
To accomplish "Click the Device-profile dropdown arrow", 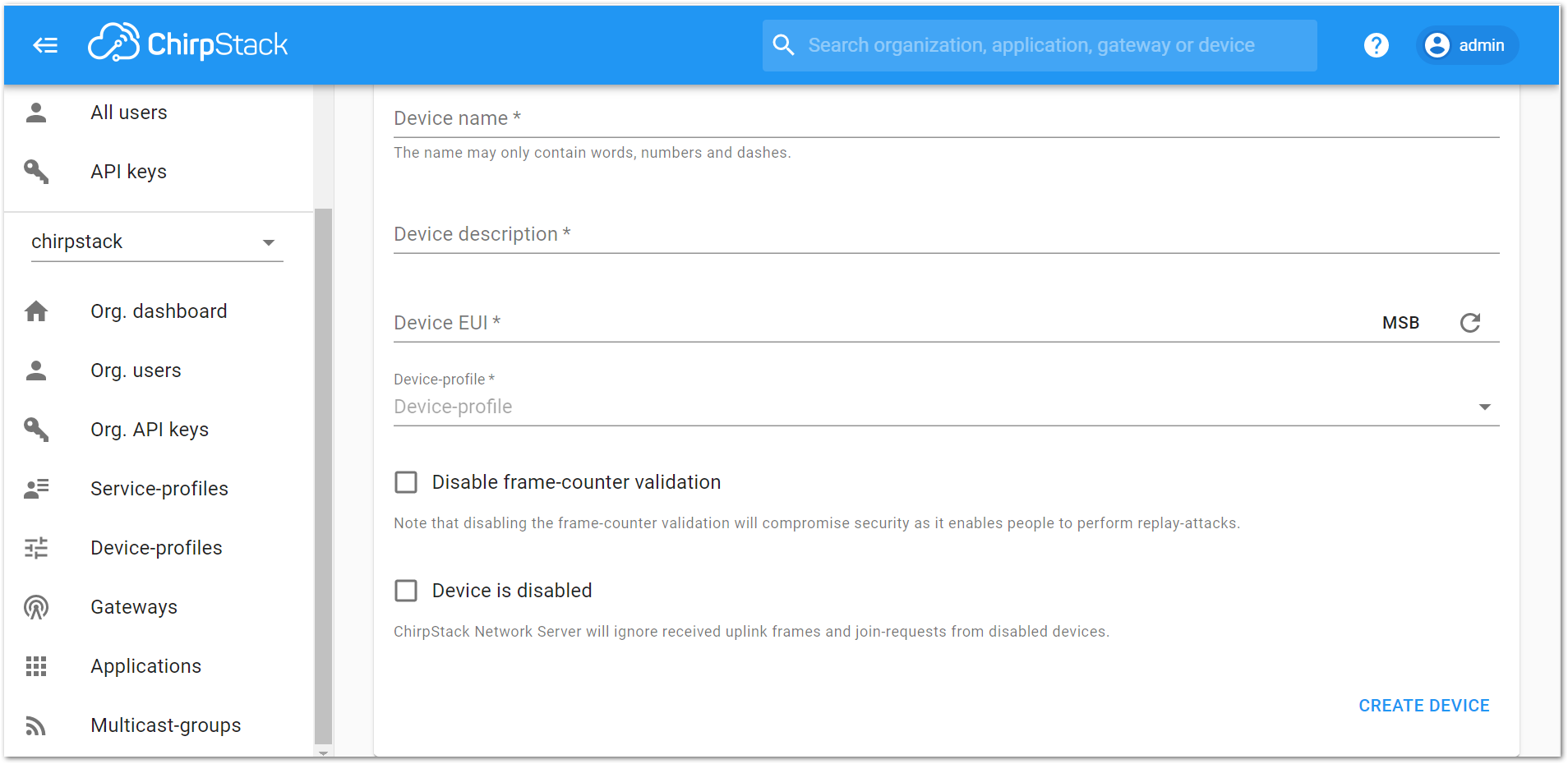I will 1485,407.
